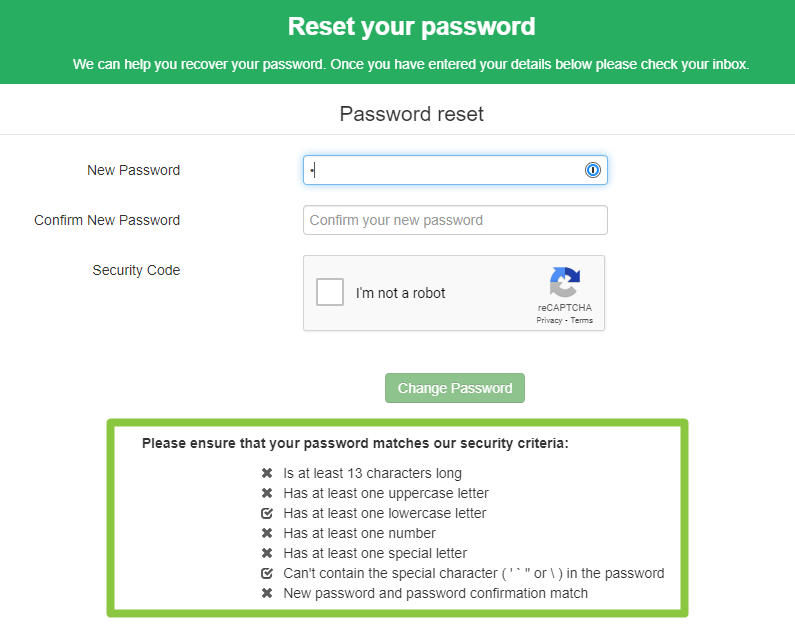Click the reCAPTCHA logo
Viewport: 795px width, 629px height.
564,282
